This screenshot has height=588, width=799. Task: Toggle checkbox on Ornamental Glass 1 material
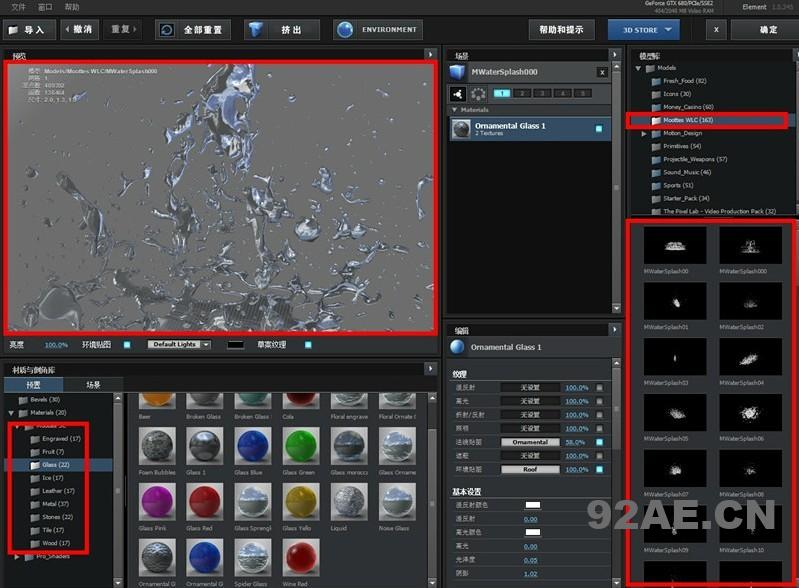(x=599, y=129)
